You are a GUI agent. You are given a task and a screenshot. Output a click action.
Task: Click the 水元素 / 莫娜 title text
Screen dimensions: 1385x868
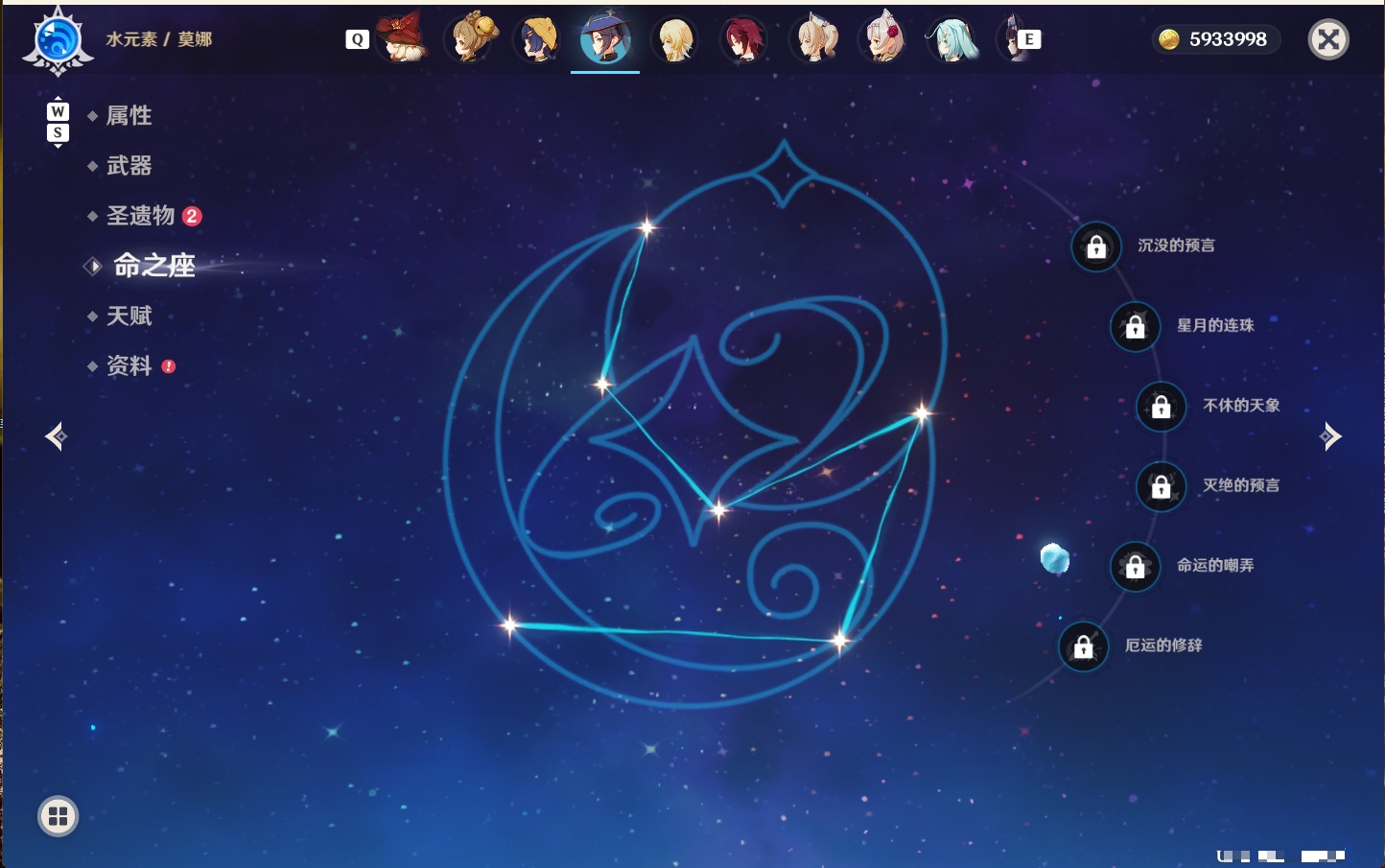159,39
